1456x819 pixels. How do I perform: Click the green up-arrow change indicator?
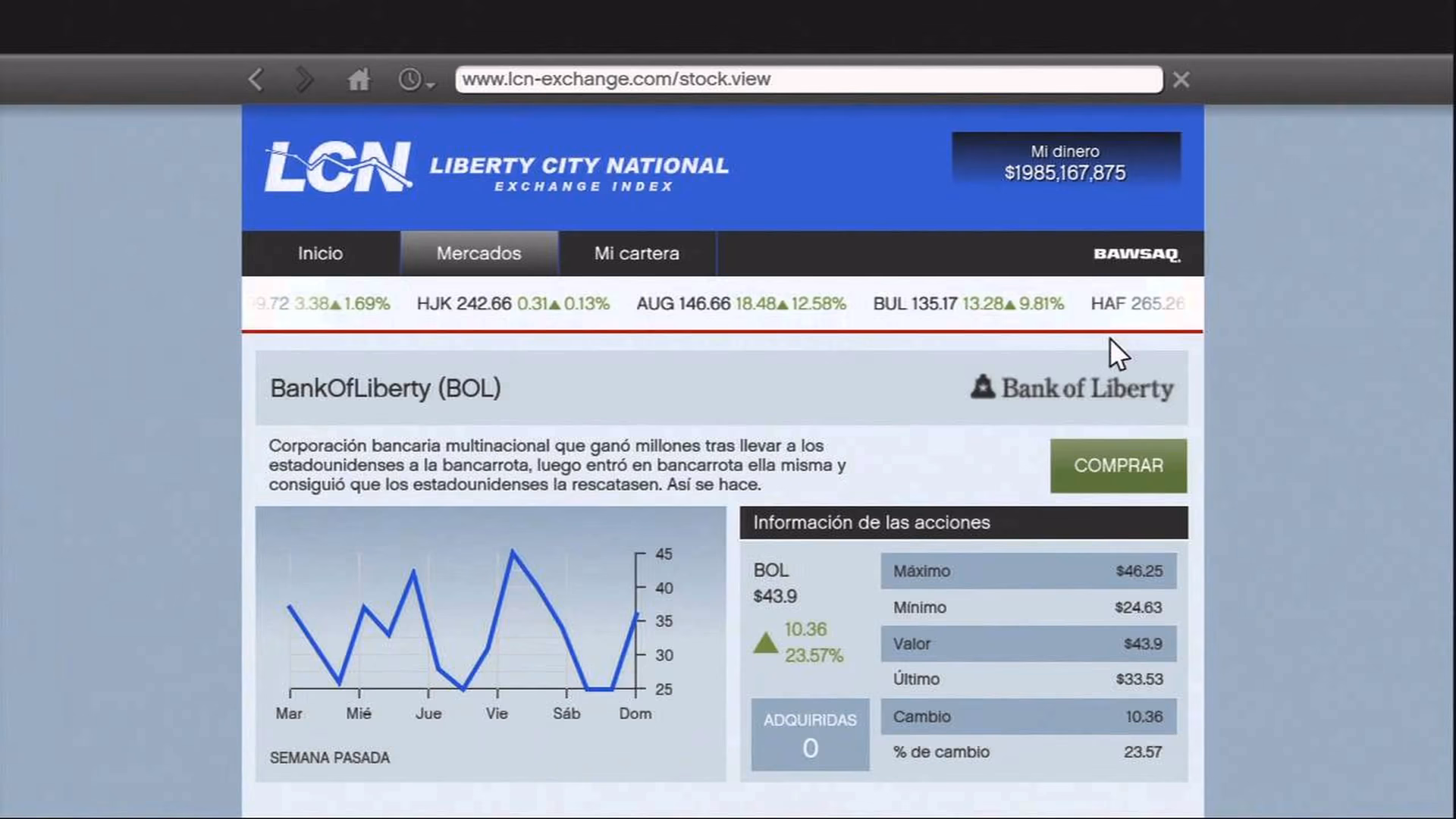(x=766, y=643)
